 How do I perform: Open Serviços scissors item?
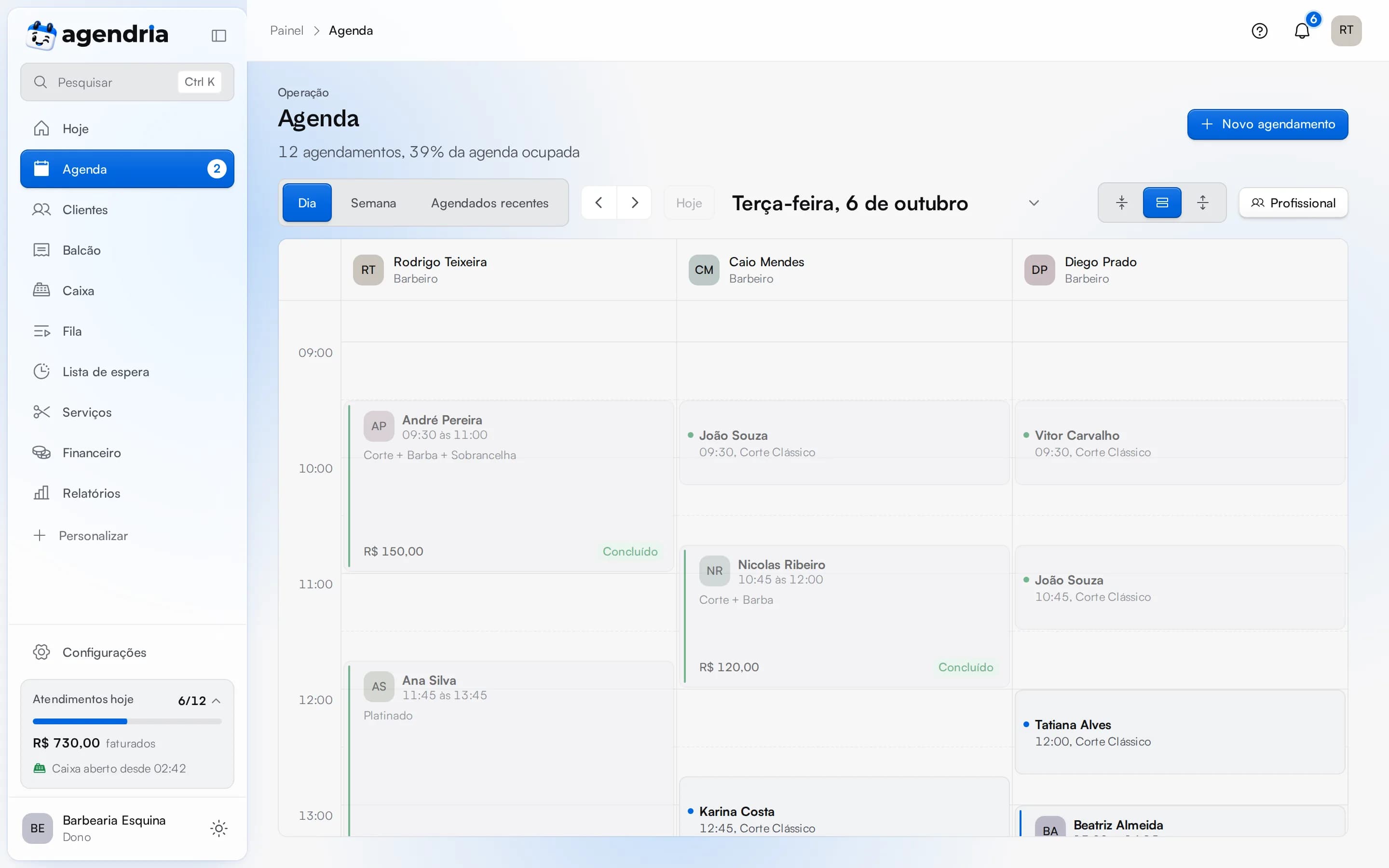127,412
